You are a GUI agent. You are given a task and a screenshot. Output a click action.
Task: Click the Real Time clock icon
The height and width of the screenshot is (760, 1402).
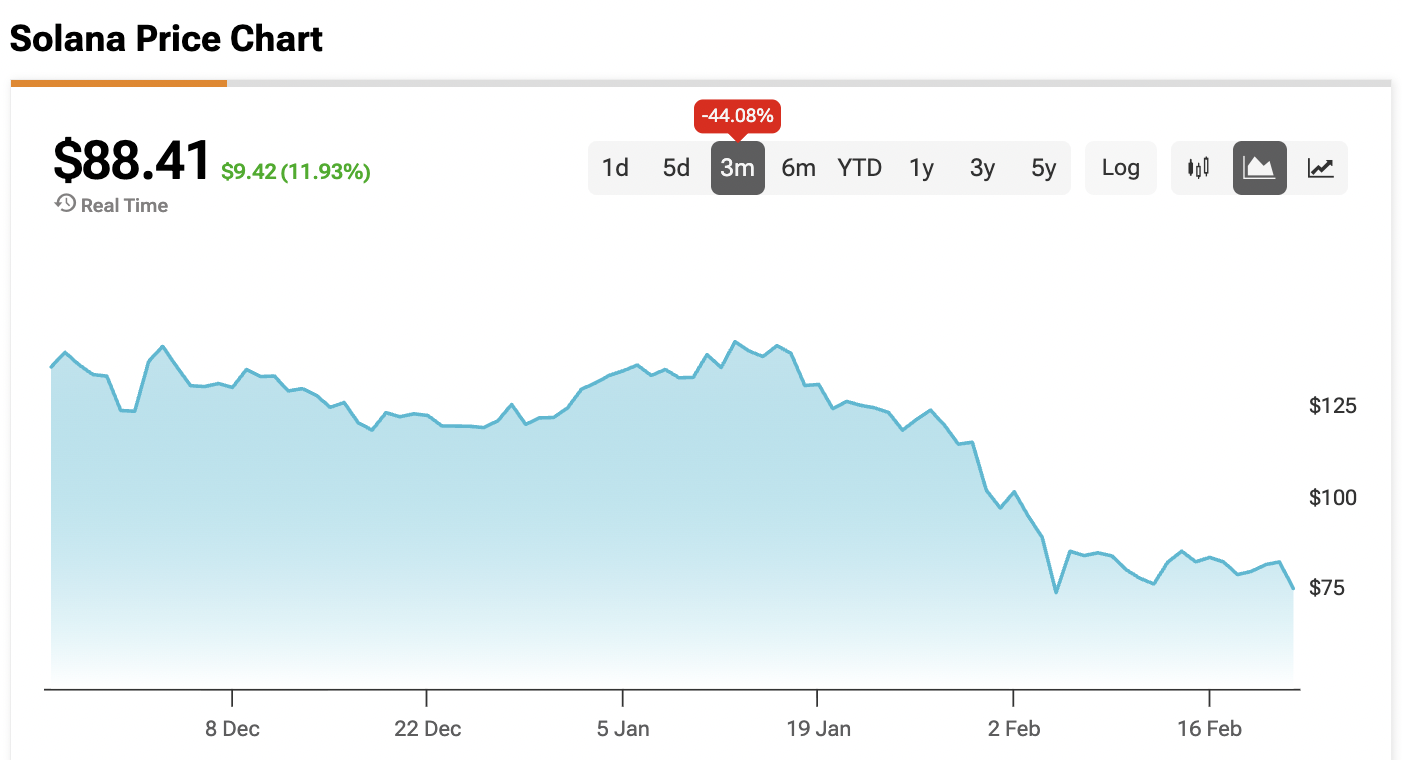point(64,205)
